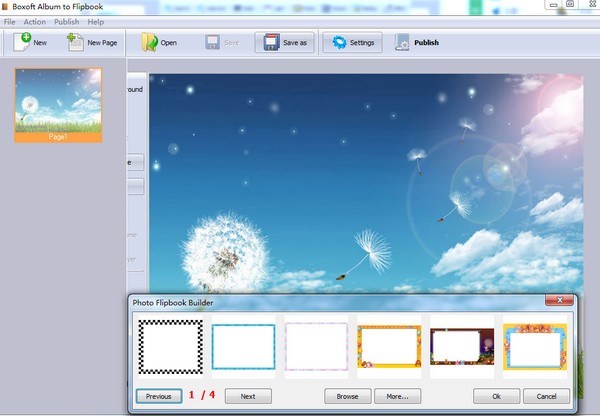This screenshot has width=600, height=416.
Task: Go to Previous frame page
Action: point(159,396)
